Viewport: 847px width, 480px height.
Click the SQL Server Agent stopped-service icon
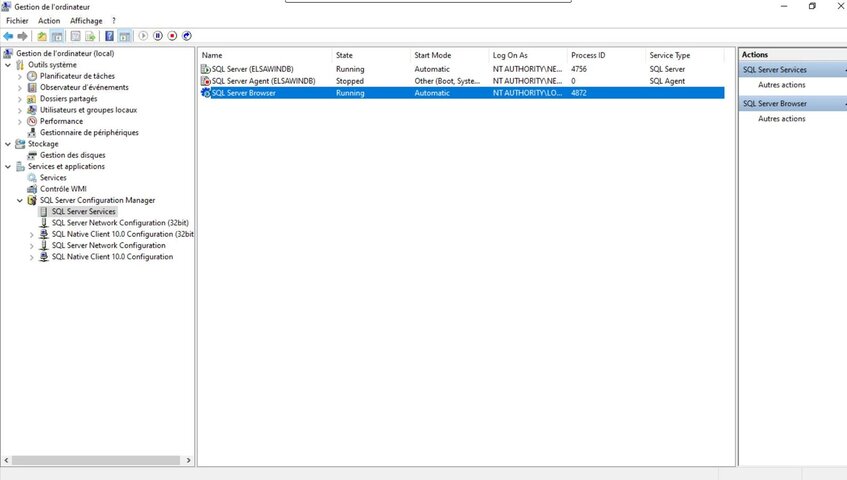[205, 81]
